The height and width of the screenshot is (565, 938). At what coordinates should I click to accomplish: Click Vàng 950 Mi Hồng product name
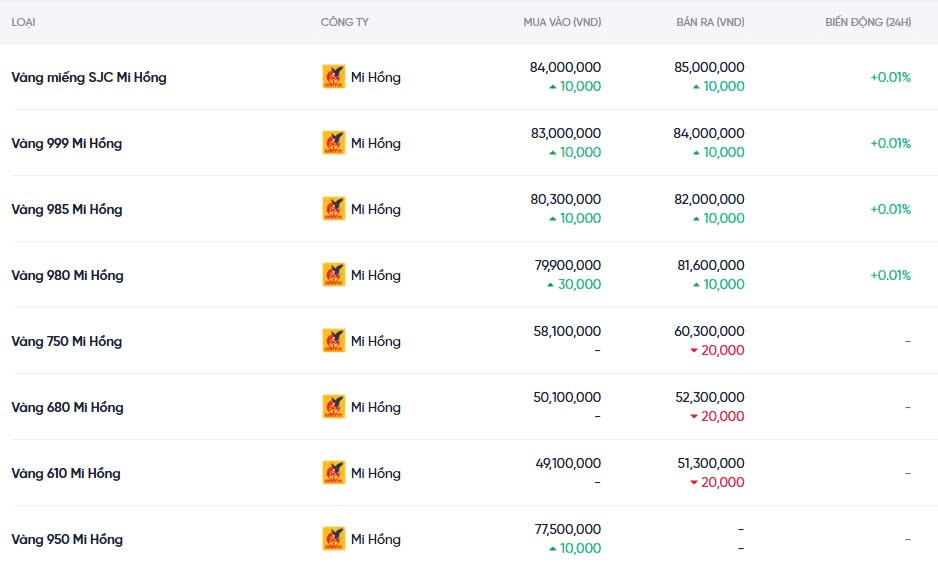point(67,539)
